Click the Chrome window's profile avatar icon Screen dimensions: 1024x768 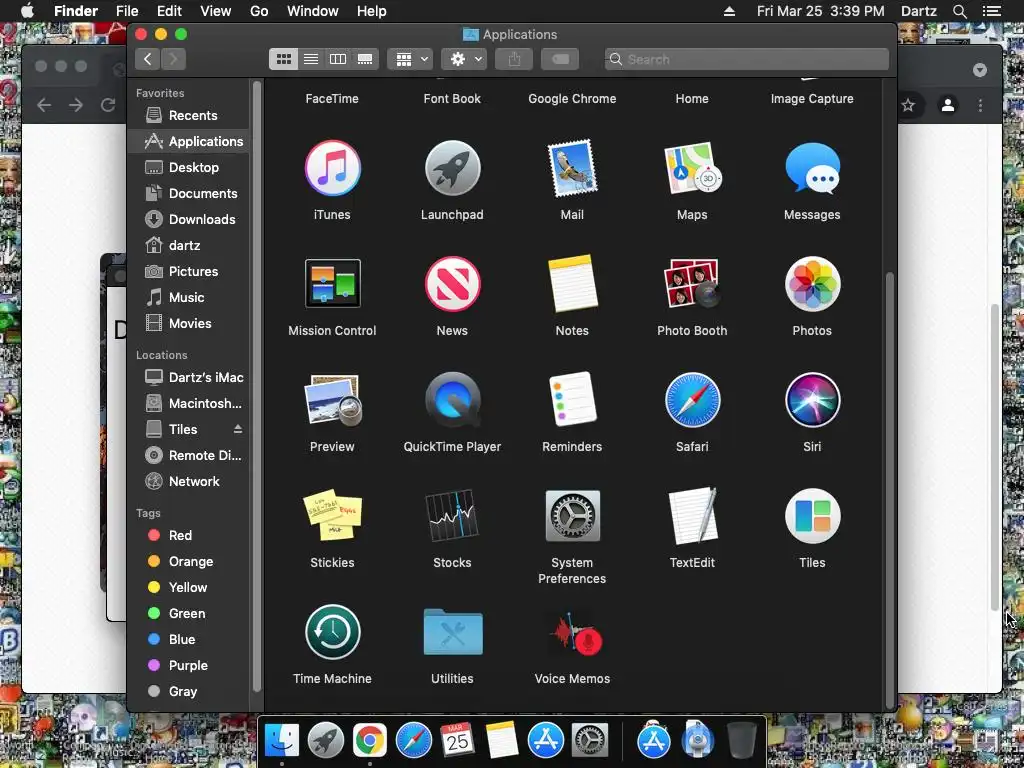point(948,105)
